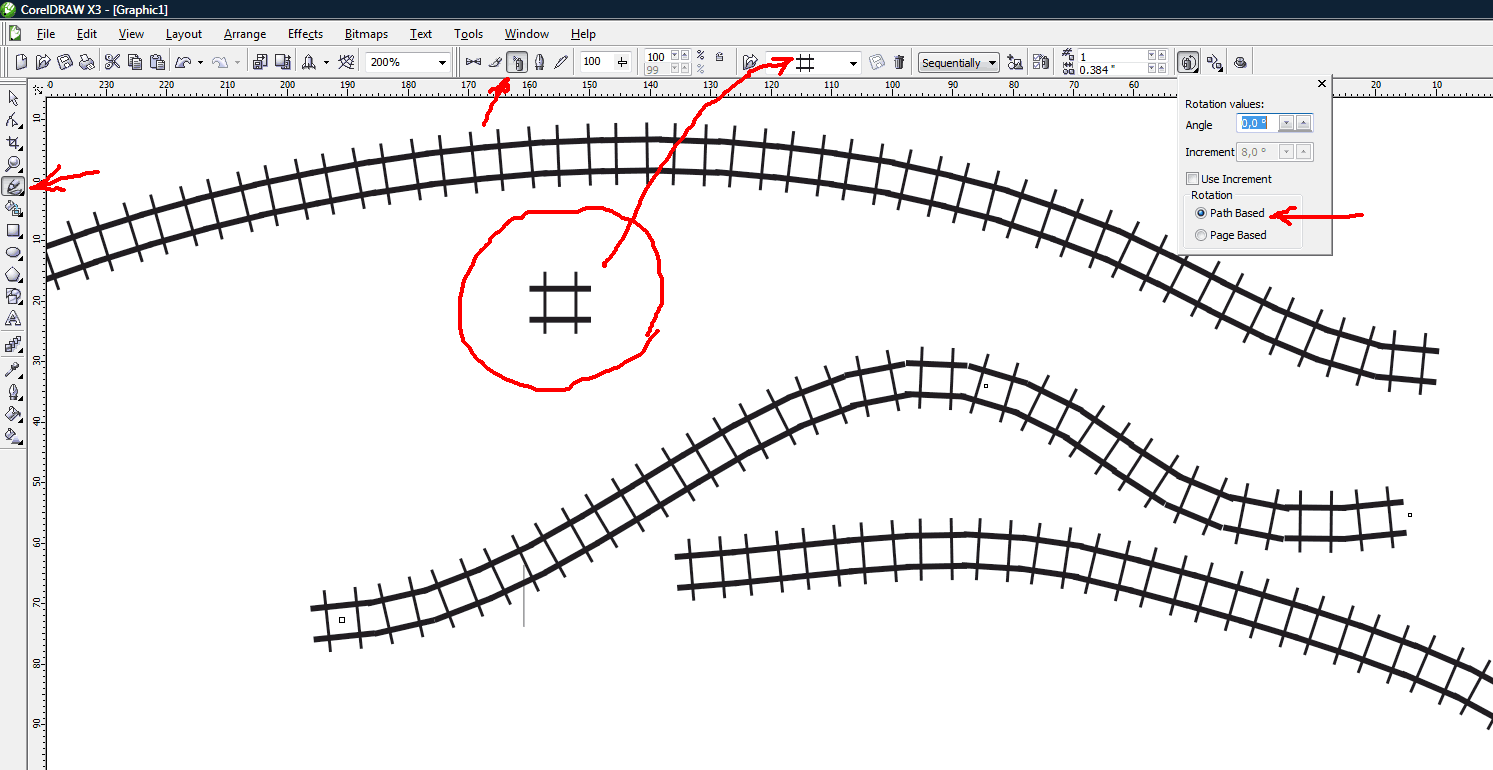Toggle the scale lock padlock icon
The width and height of the screenshot is (1493, 770).
[720, 57]
